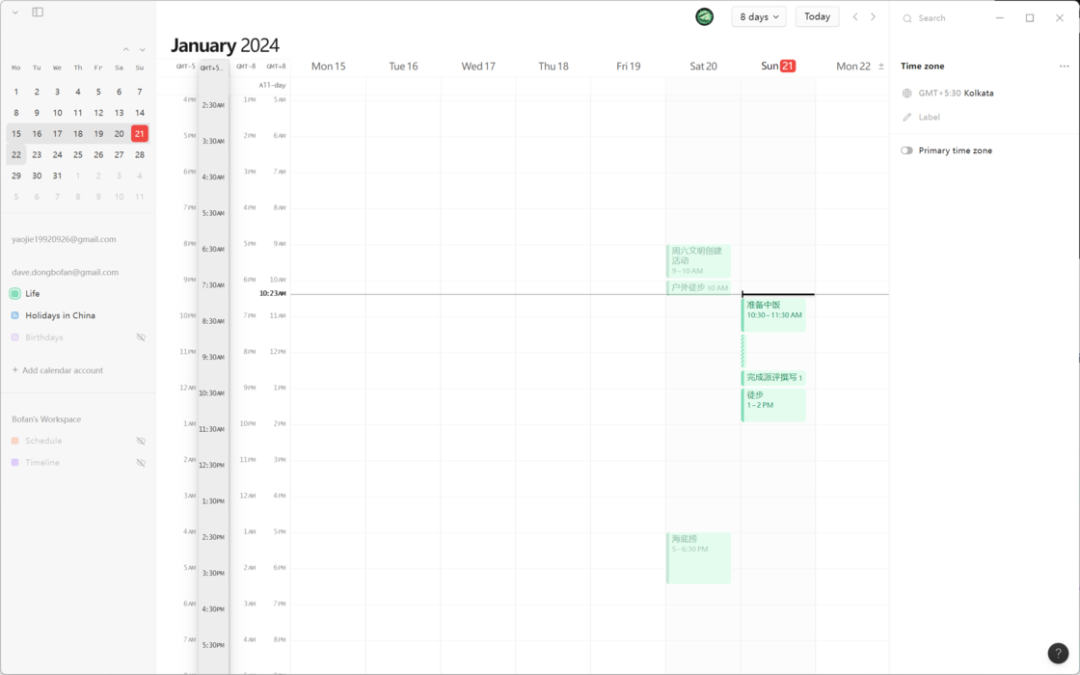Go to next month in mini calendar
The width and height of the screenshot is (1080, 675).
tap(143, 50)
